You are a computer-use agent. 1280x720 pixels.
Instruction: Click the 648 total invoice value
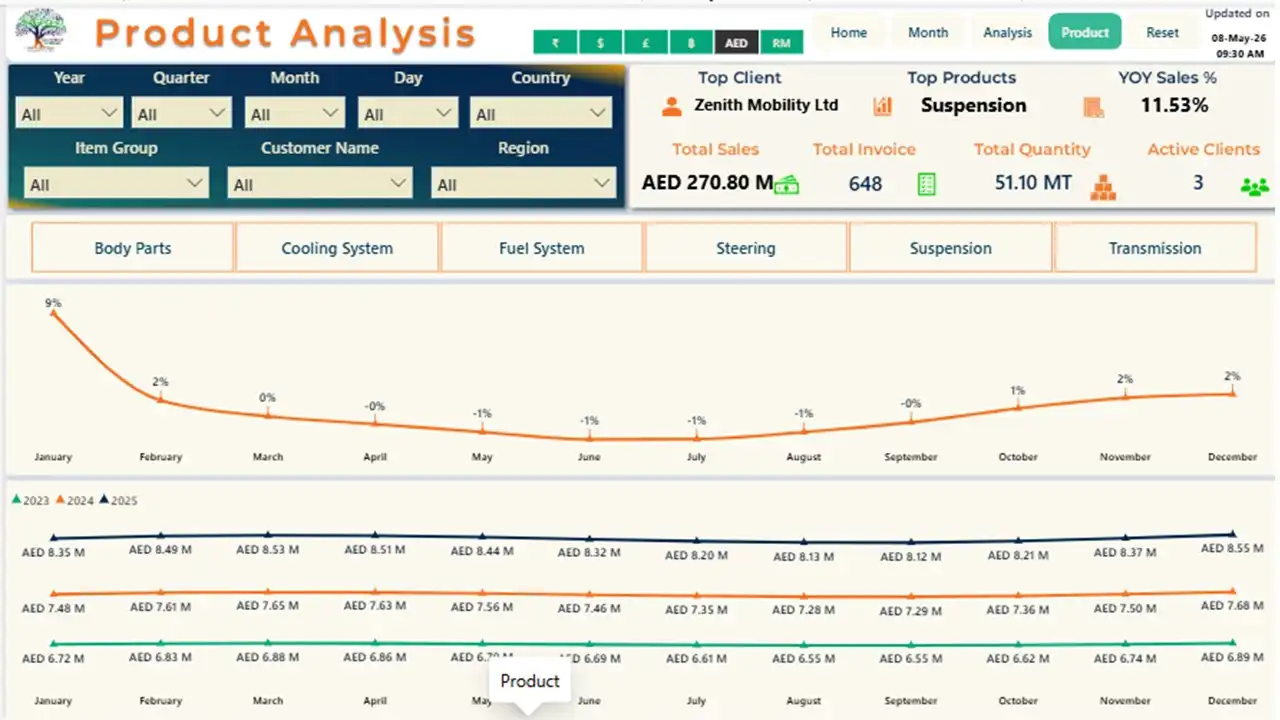[x=865, y=184]
